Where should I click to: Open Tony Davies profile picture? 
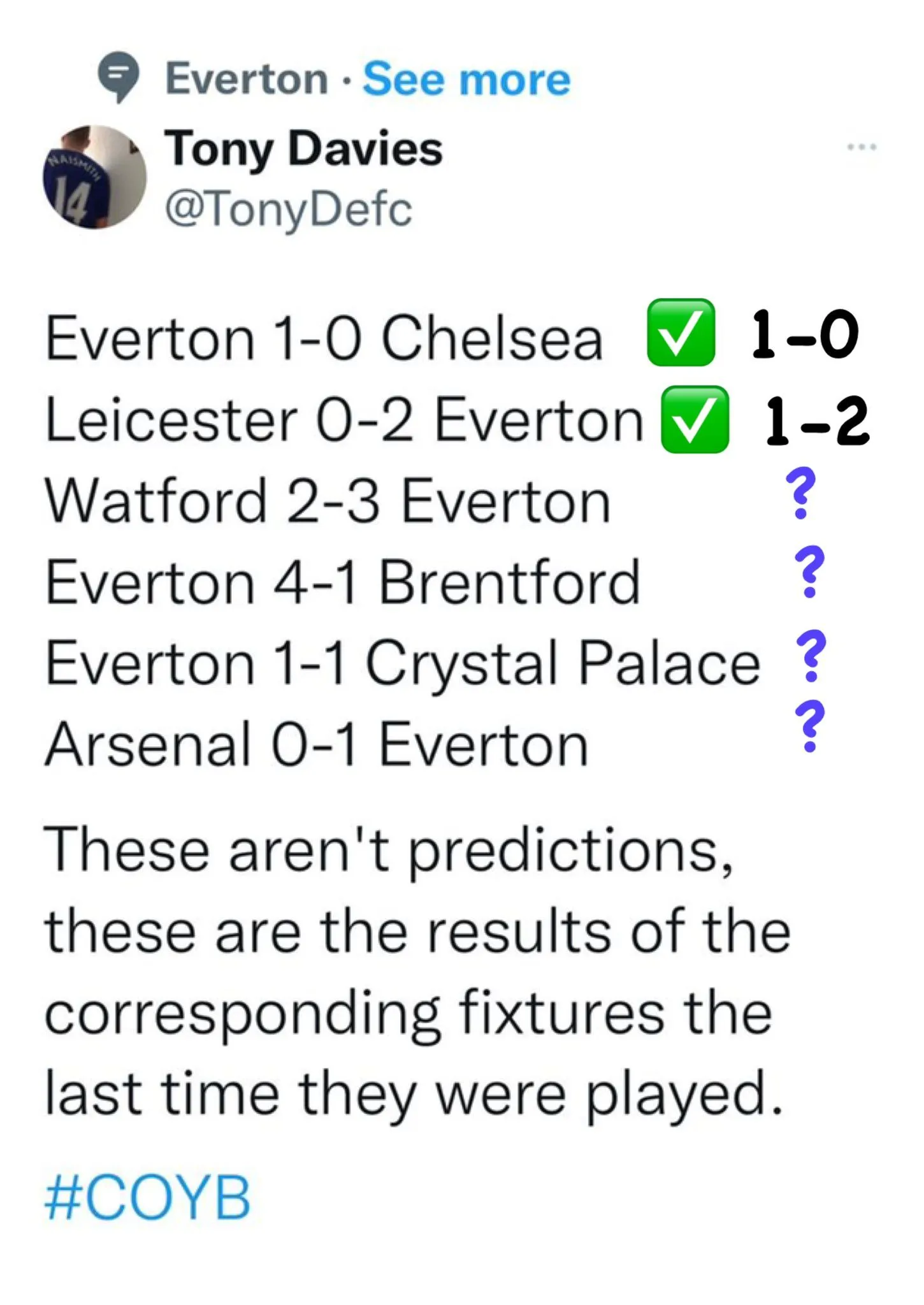(94, 177)
